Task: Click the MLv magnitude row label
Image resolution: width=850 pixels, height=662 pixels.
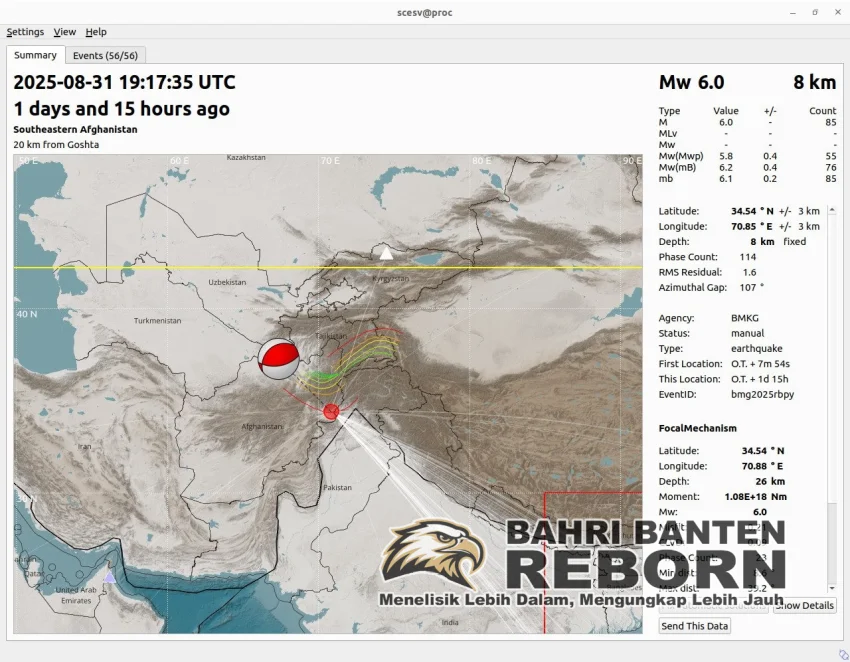Action: (668, 133)
